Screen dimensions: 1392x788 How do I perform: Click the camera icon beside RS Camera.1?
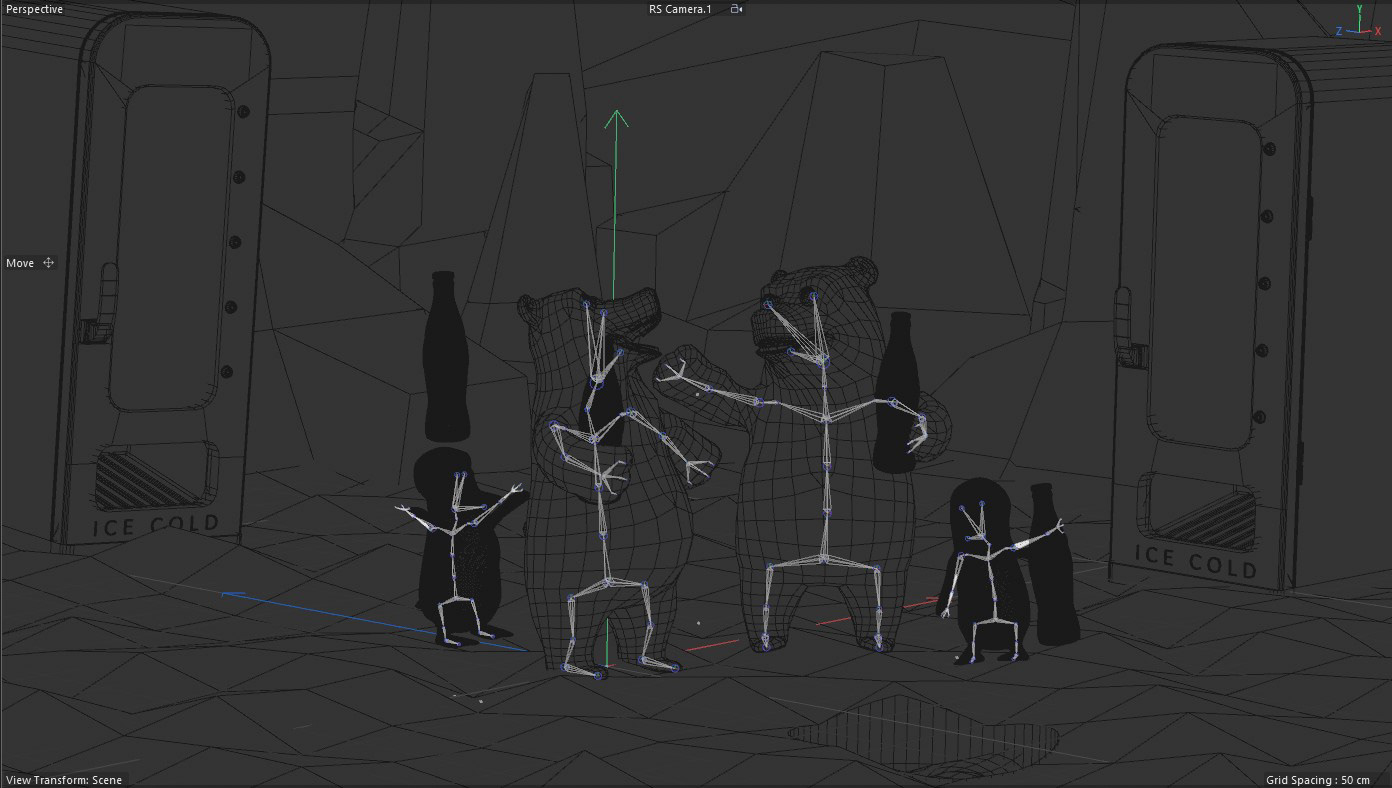[736, 9]
